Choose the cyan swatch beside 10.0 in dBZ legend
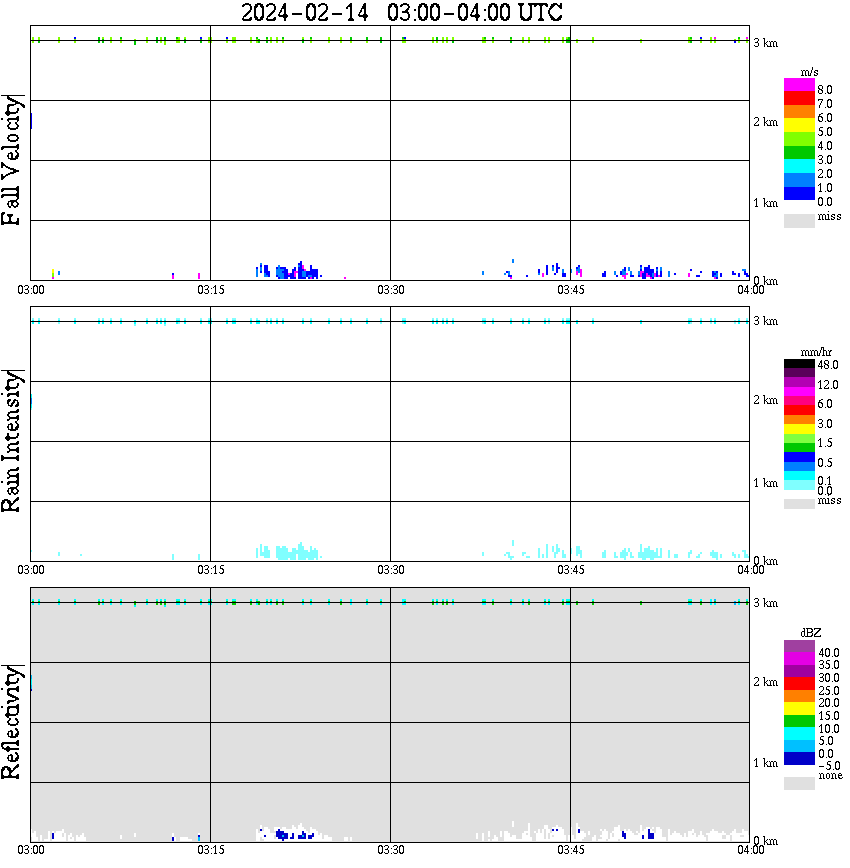The height and width of the screenshot is (868, 850). [x=799, y=734]
